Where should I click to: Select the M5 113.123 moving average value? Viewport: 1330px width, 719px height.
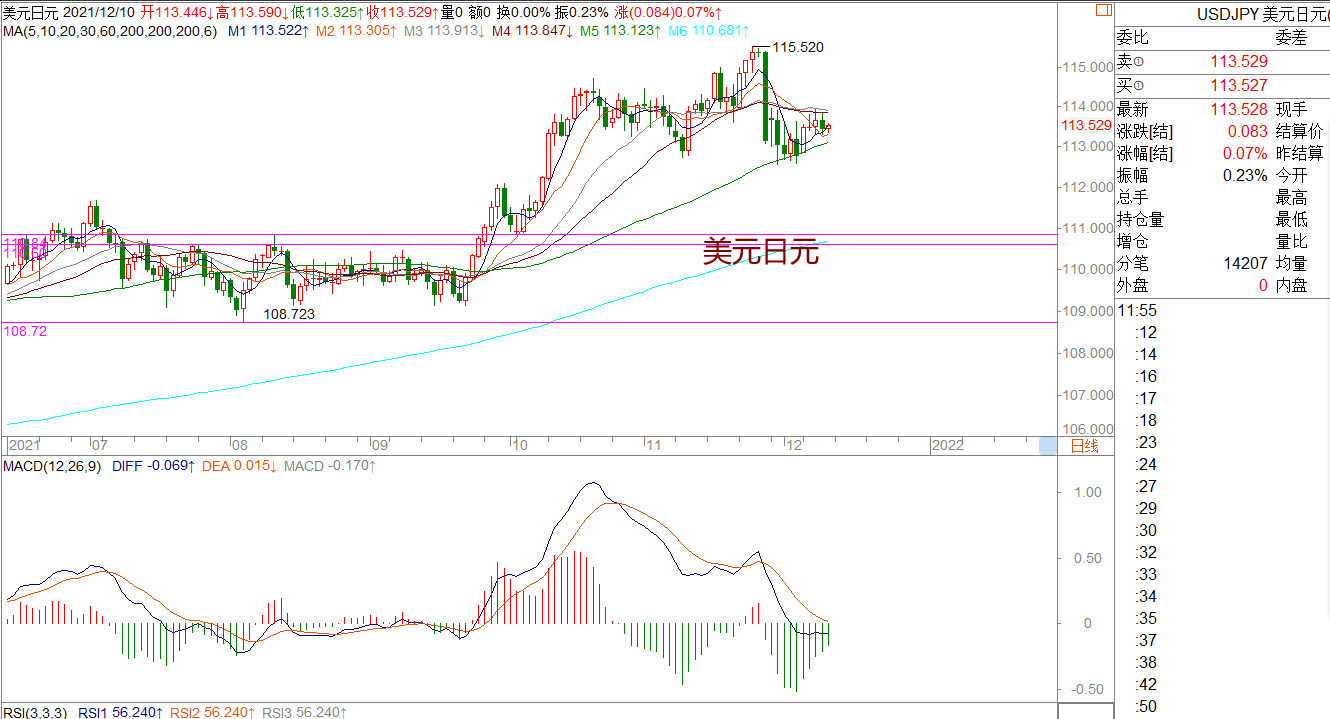(x=621, y=31)
